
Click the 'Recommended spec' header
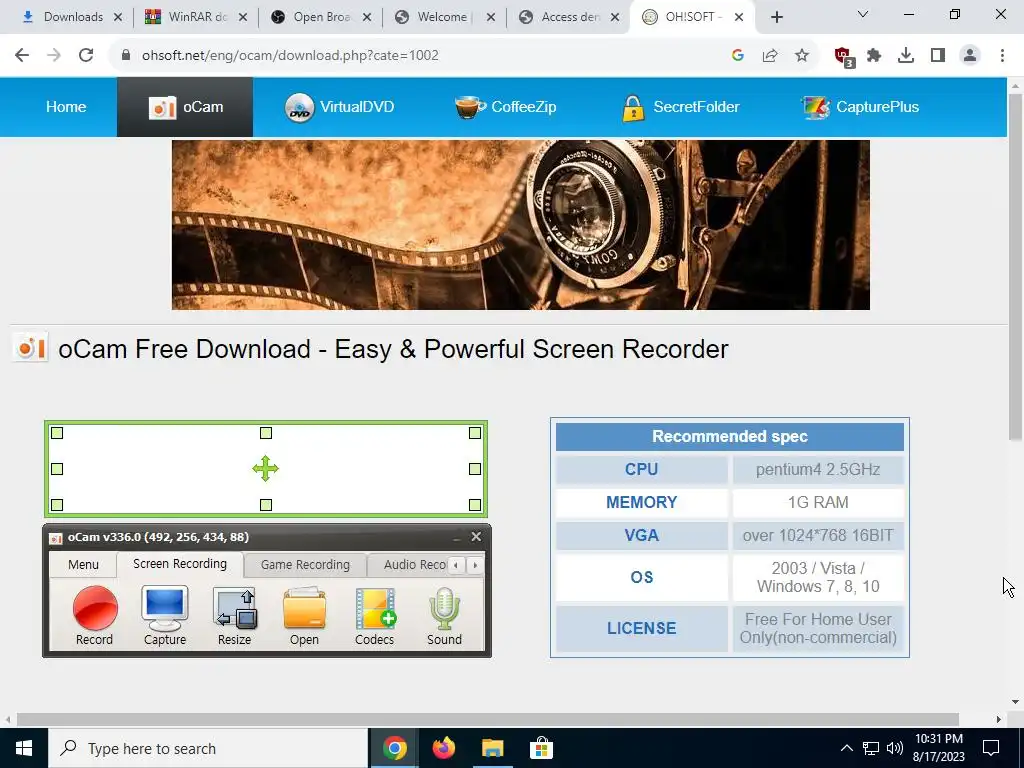click(x=729, y=437)
